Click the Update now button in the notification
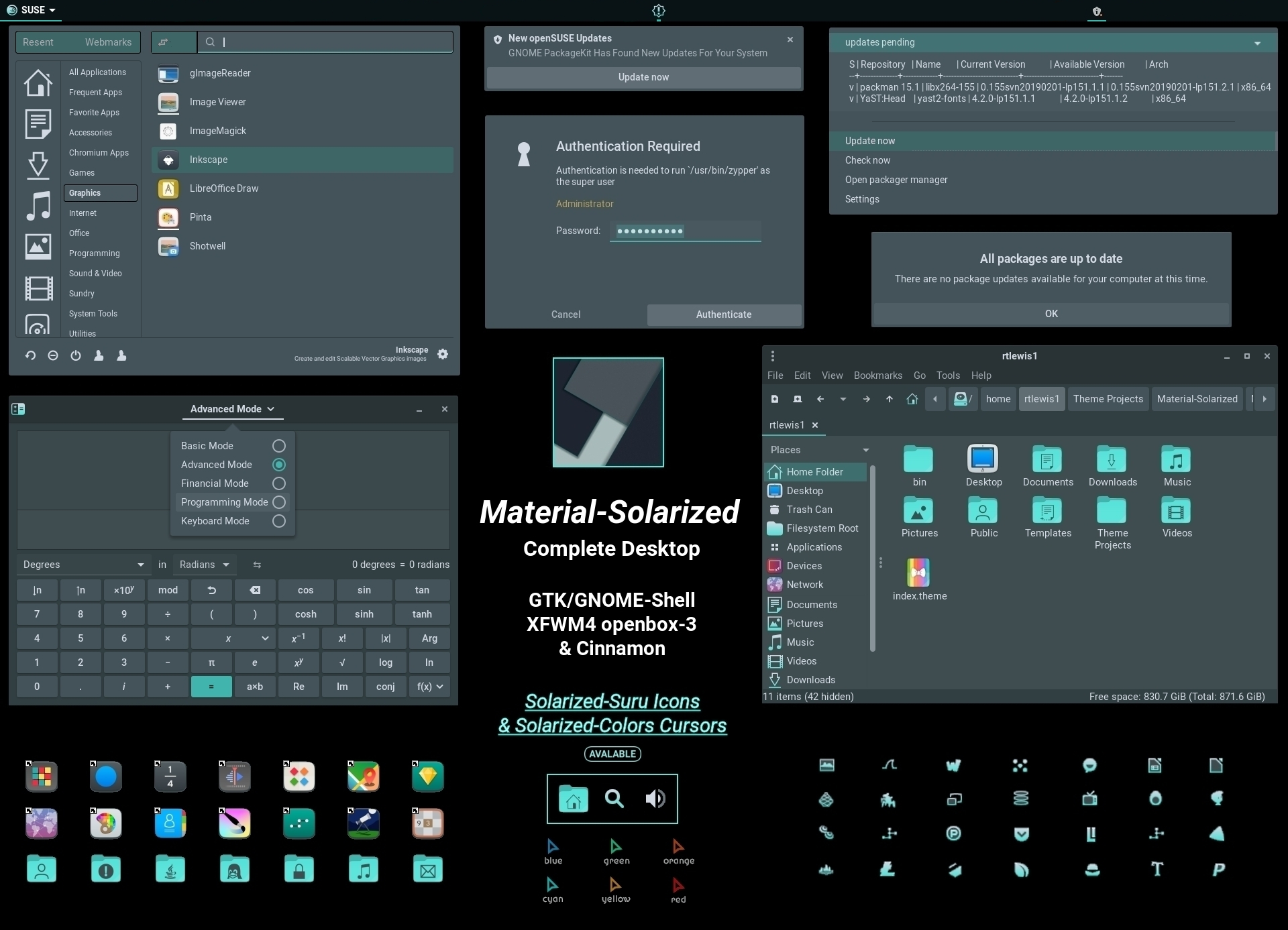Image resolution: width=1288 pixels, height=930 pixels. pos(643,77)
